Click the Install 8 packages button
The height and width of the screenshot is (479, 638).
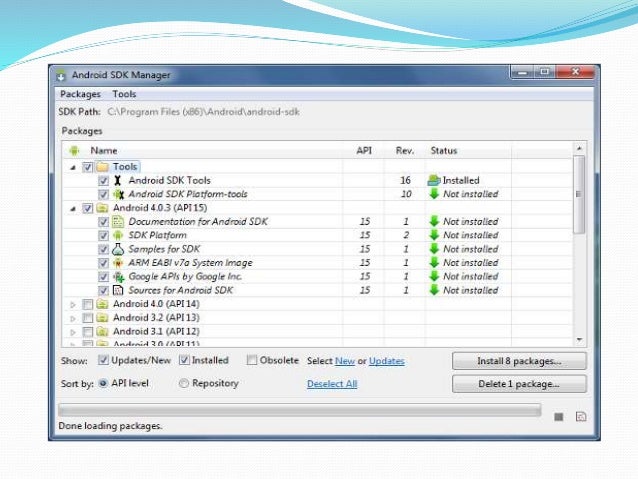(x=519, y=361)
